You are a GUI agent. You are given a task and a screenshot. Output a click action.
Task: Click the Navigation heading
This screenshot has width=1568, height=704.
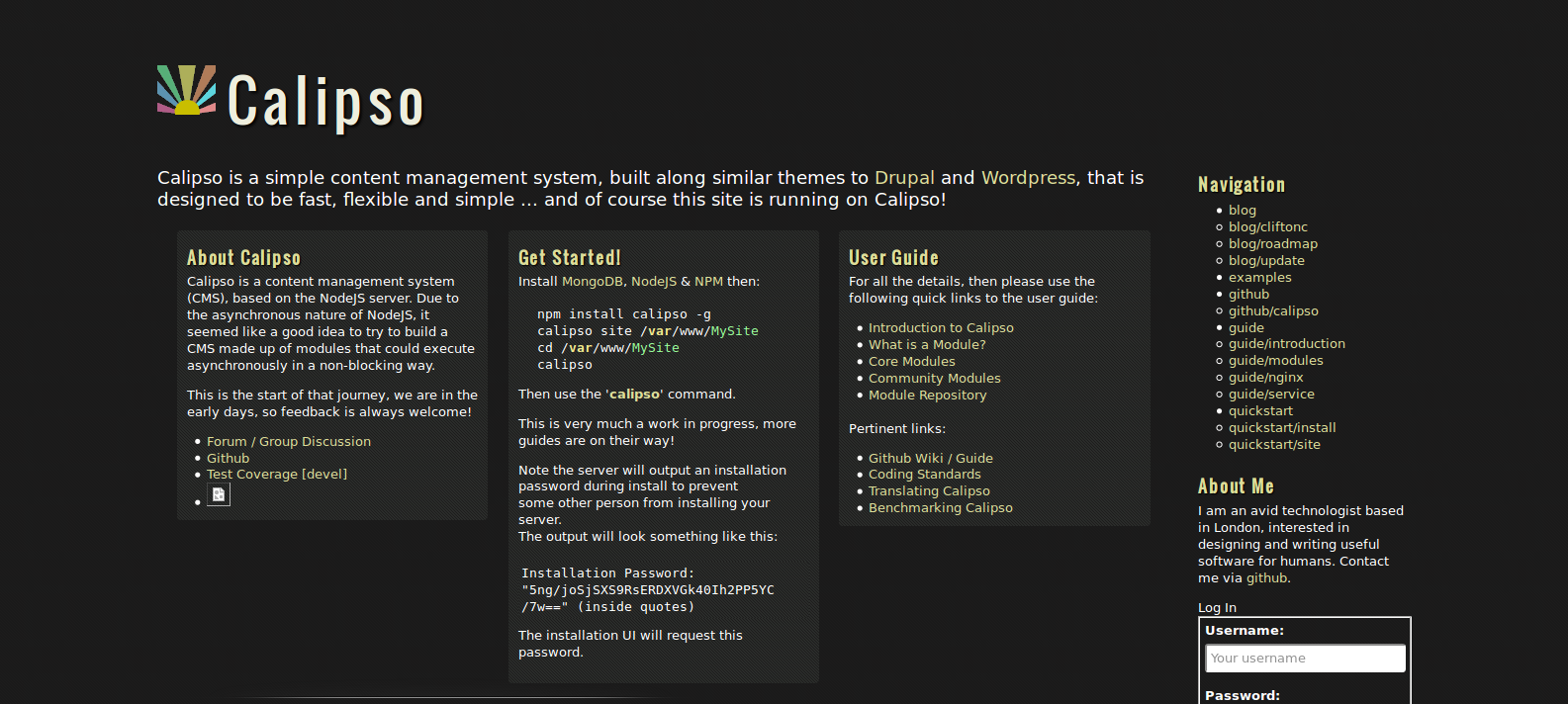[1242, 185]
